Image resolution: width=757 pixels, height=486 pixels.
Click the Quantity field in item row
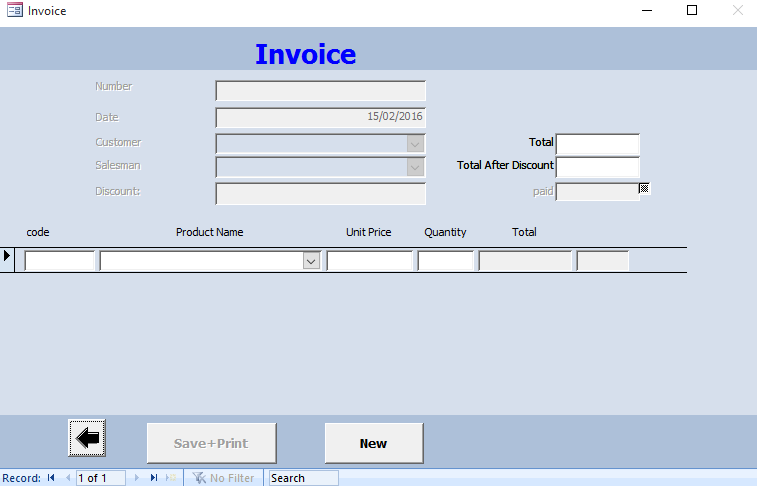[446, 261]
